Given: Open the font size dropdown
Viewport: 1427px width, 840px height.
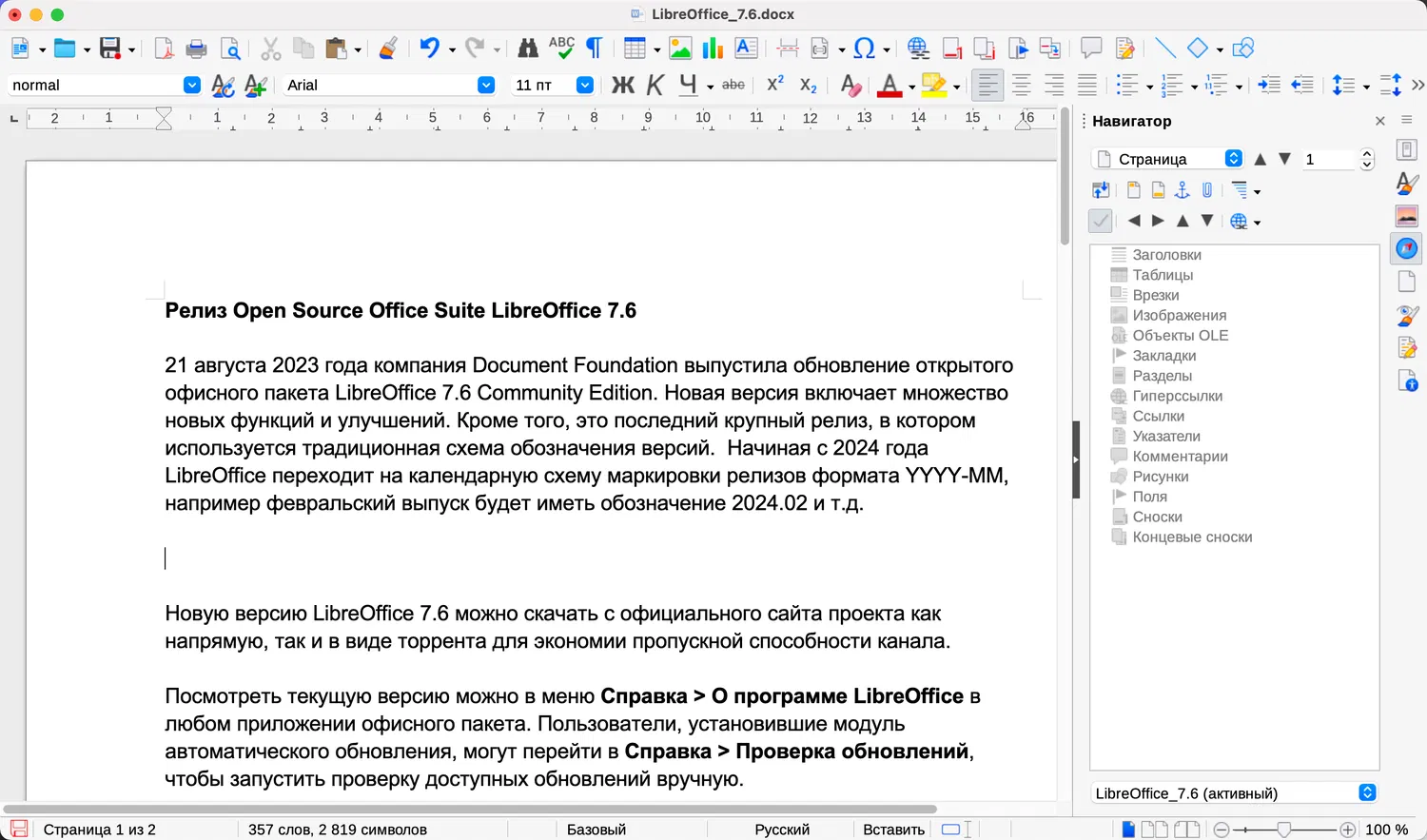Looking at the screenshot, I should click(x=585, y=86).
